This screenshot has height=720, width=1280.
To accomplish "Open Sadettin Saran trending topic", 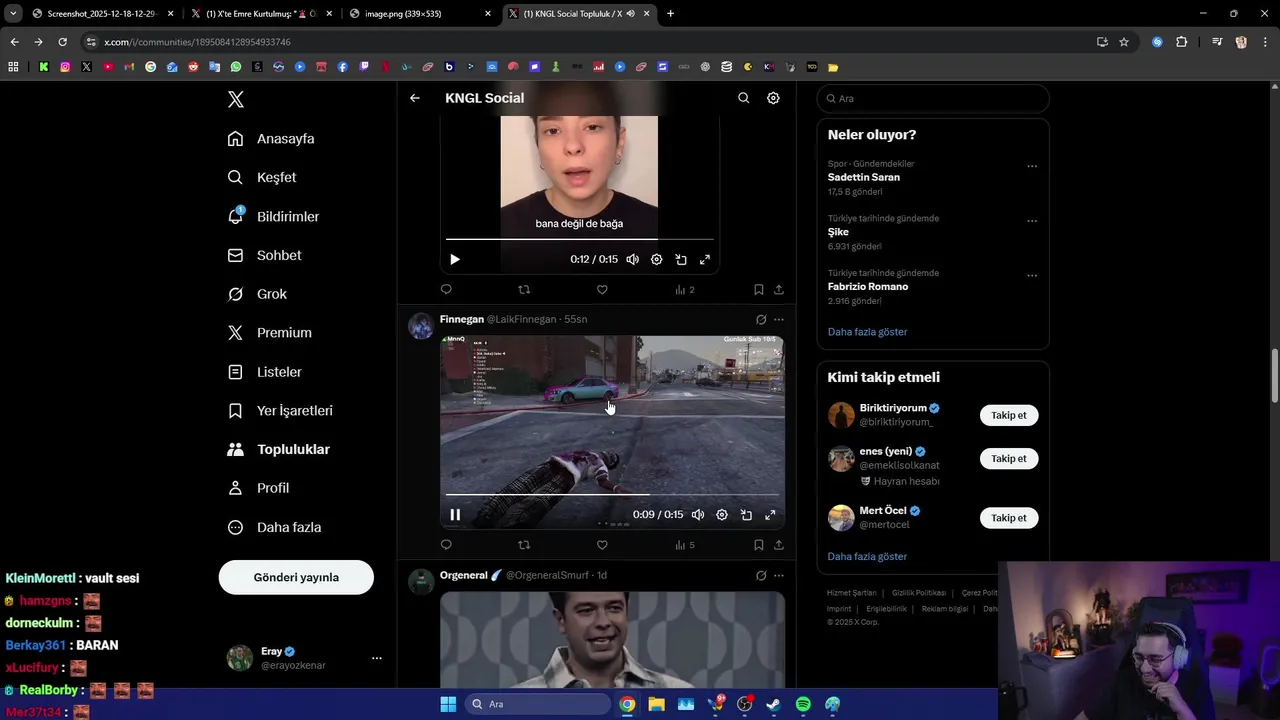I will point(864,177).
